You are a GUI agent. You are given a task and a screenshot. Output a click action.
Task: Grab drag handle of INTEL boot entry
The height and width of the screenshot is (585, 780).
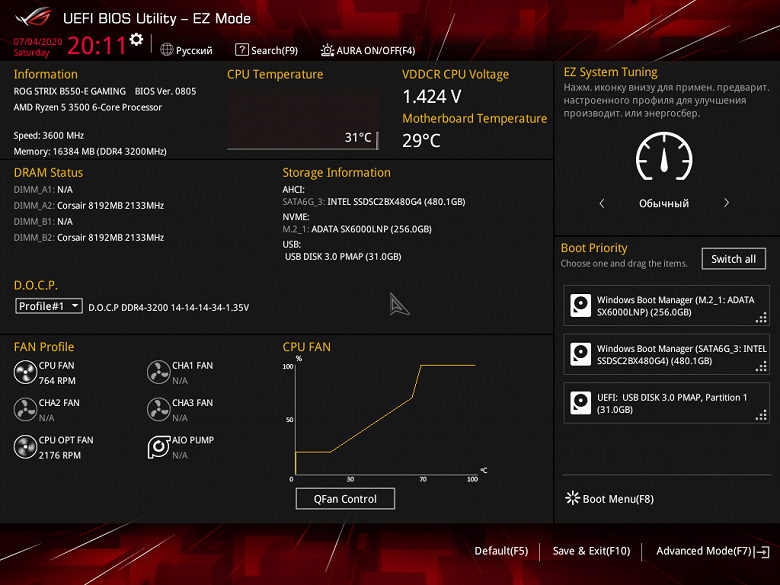[x=762, y=366]
